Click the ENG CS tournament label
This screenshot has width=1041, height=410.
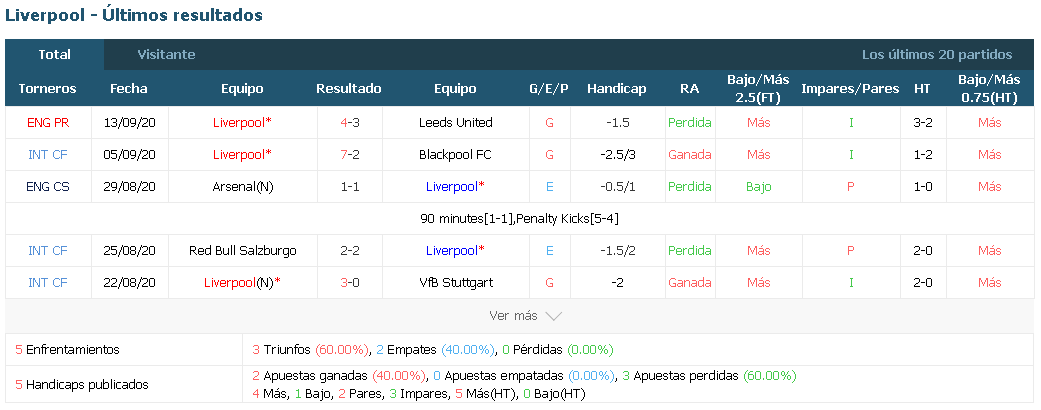point(48,186)
